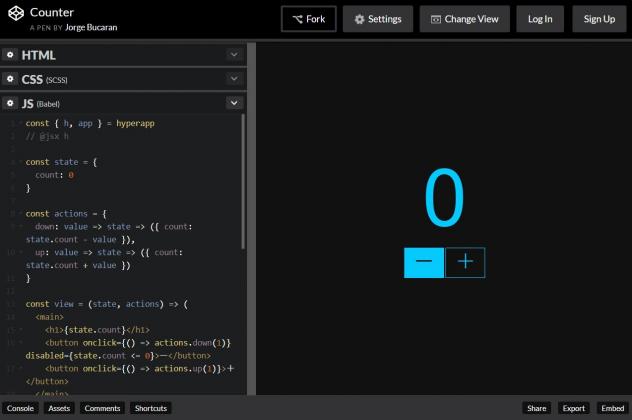Visit author Jorge Bucaran's profile
Screen dimensions: 632x420
[x=91, y=28]
